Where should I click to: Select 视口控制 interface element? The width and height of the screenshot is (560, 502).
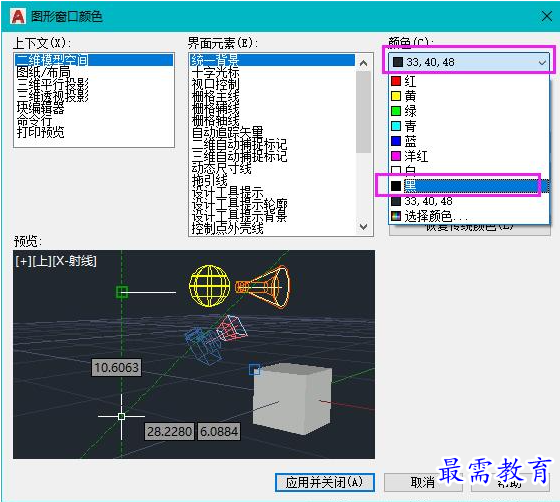(x=272, y=85)
